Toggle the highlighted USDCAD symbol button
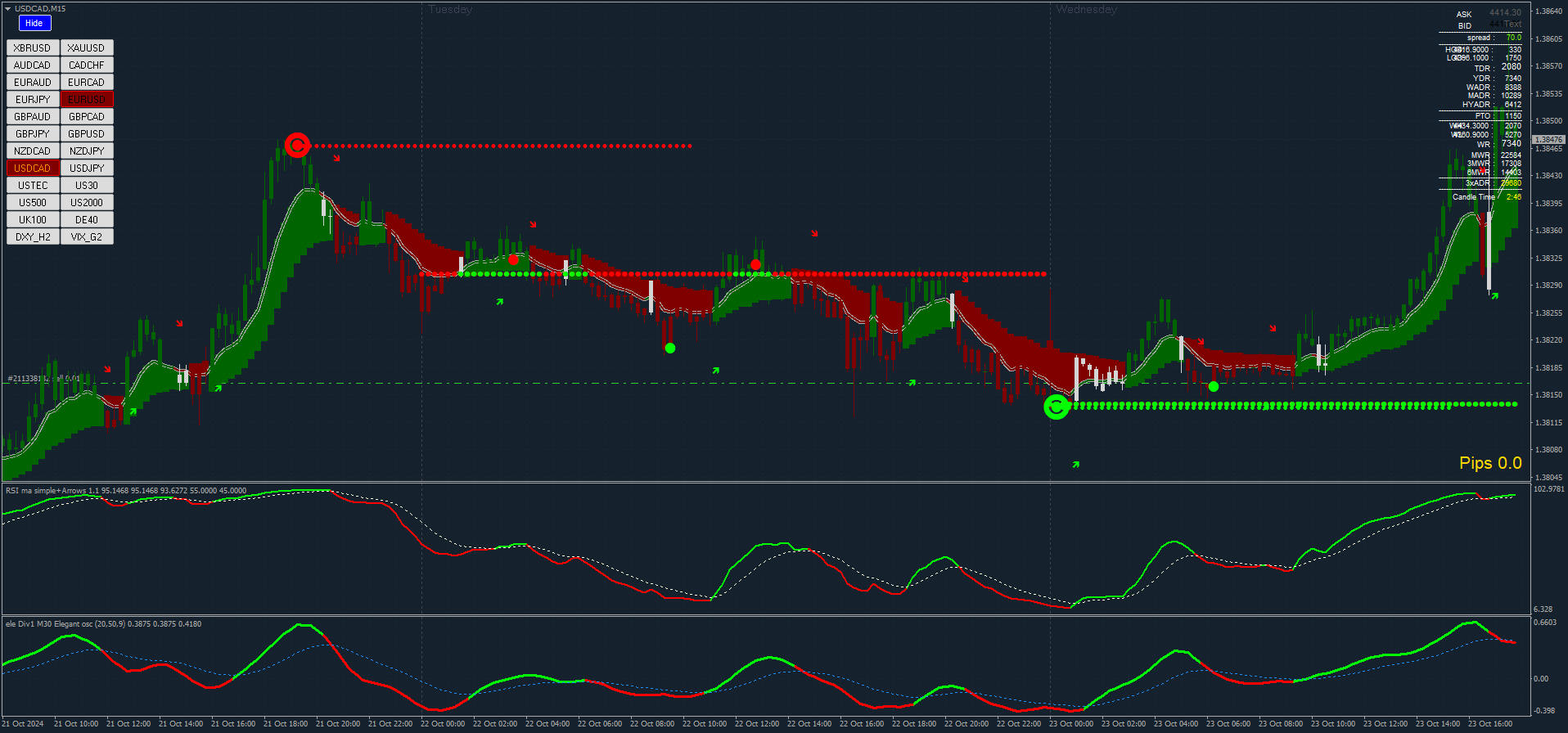This screenshot has height=733, width=1568. [x=33, y=169]
